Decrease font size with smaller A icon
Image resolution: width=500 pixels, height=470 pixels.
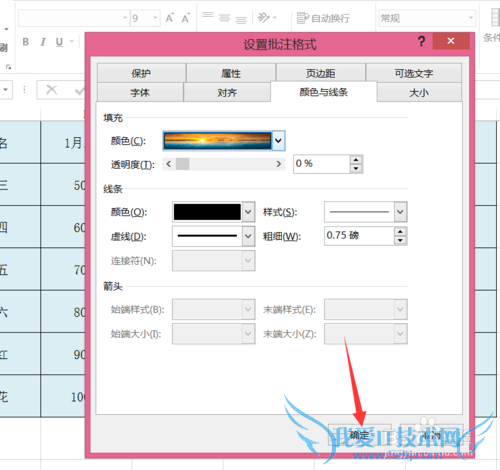coord(185,18)
